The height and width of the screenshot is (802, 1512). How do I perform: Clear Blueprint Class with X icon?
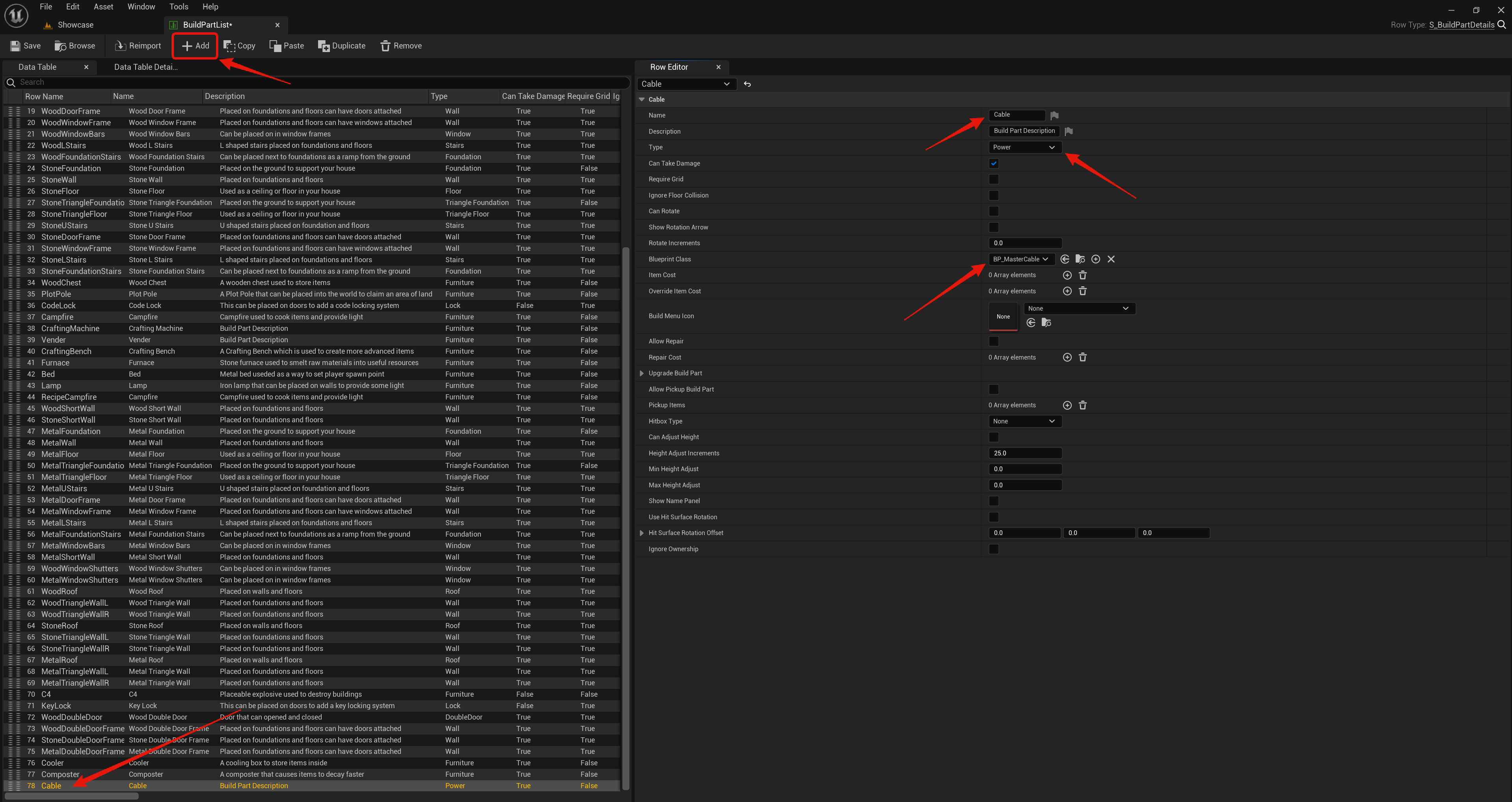1111,259
